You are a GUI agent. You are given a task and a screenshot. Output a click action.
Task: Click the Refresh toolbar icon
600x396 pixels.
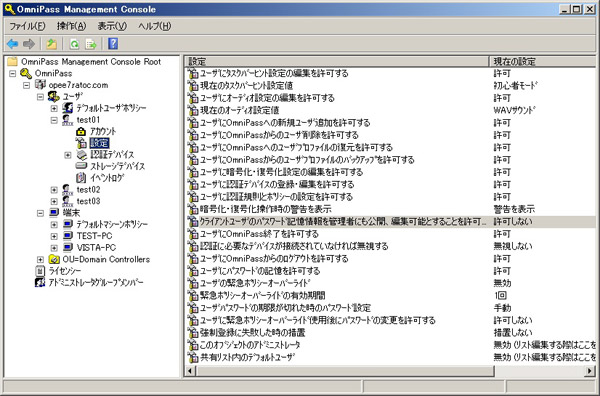(x=74, y=44)
